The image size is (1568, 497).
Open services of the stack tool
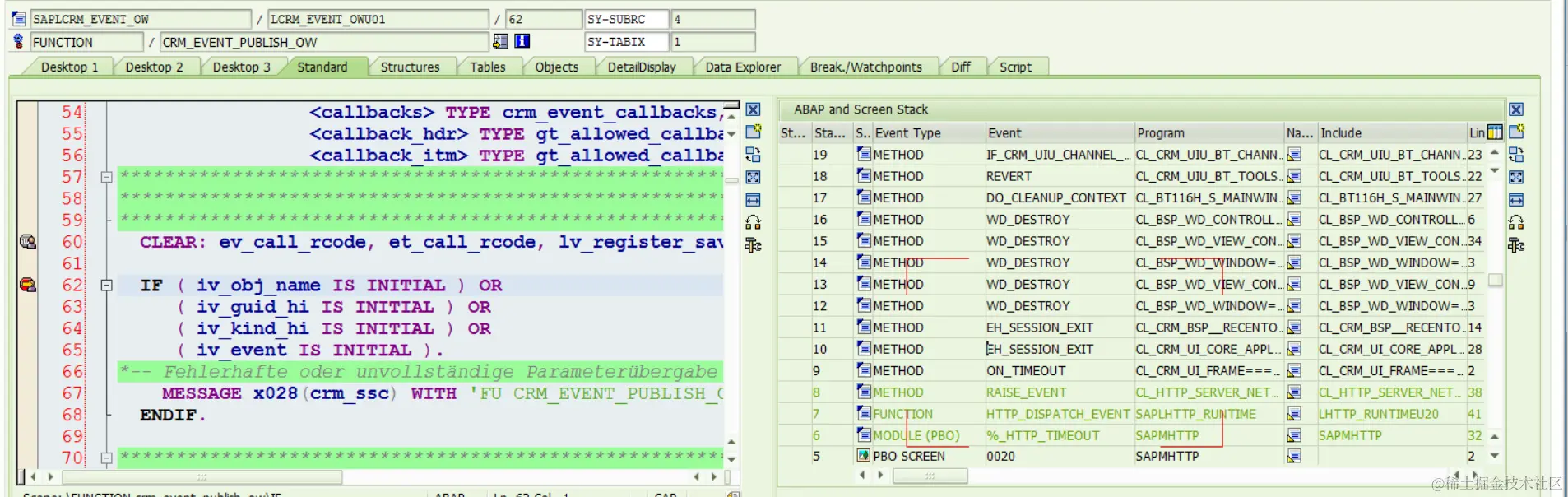[1516, 222]
